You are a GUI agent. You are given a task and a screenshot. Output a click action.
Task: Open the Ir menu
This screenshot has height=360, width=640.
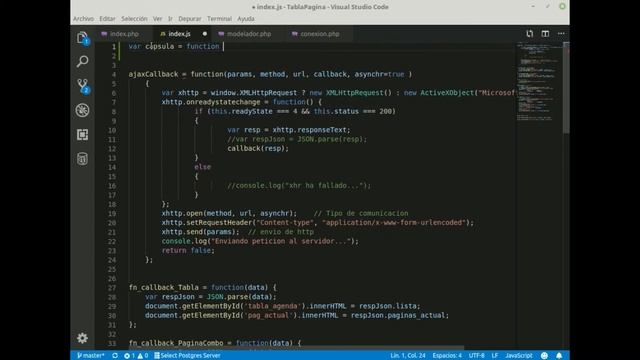pos(170,19)
